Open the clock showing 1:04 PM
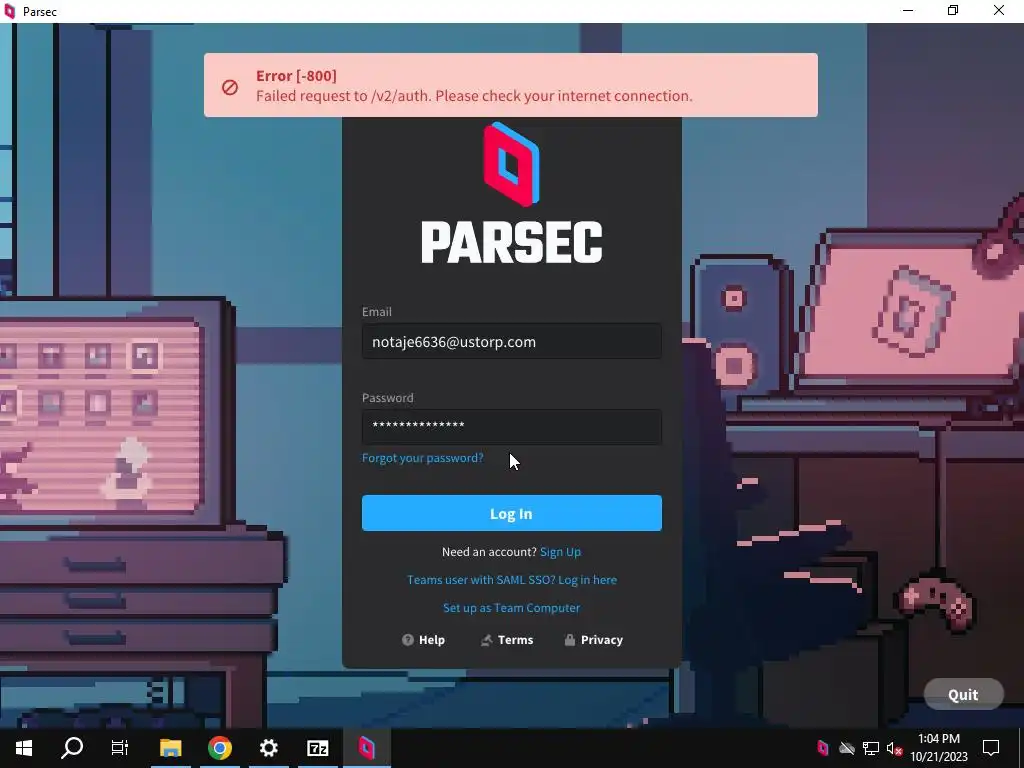 939,748
